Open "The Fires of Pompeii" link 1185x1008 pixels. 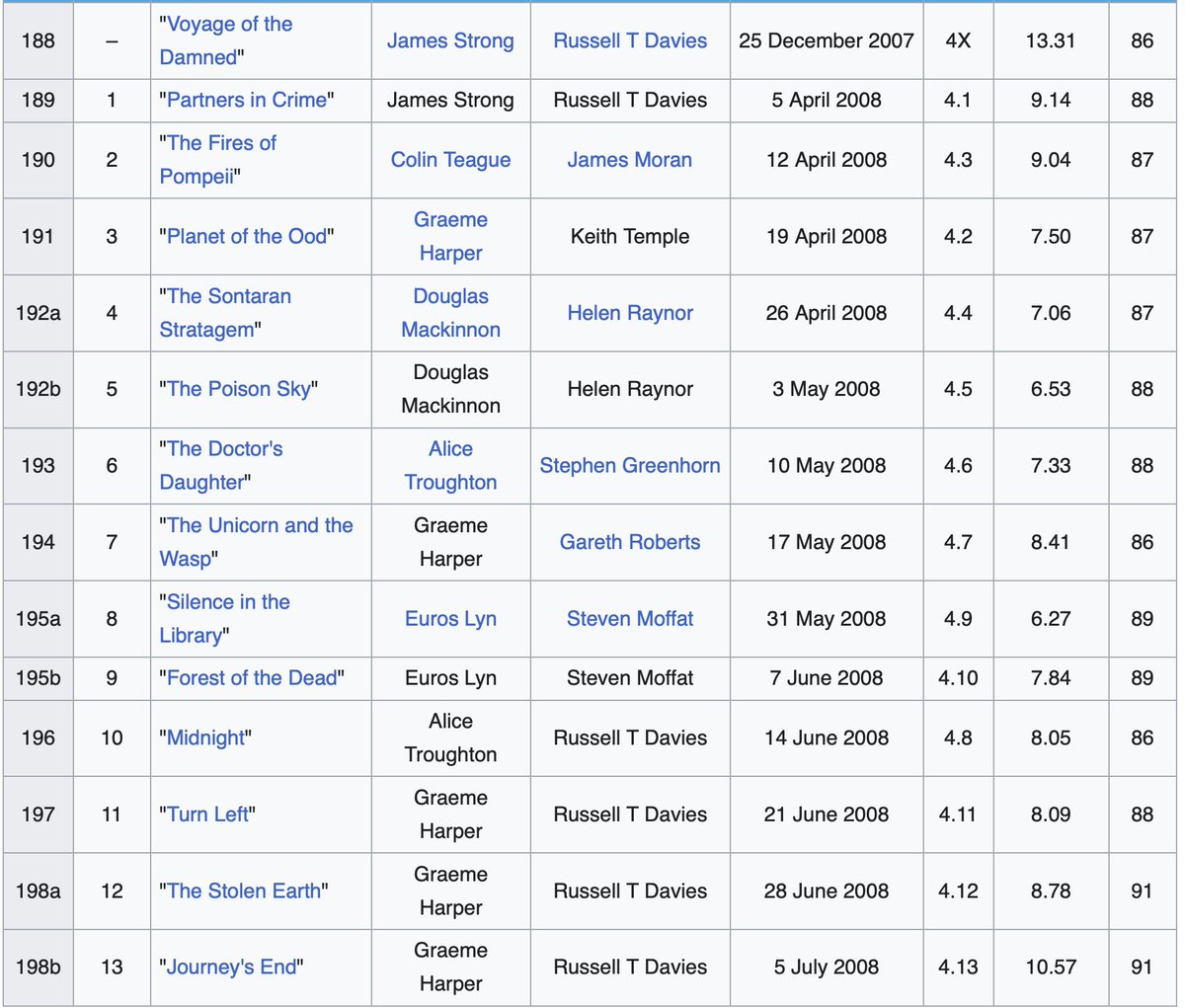(218, 160)
